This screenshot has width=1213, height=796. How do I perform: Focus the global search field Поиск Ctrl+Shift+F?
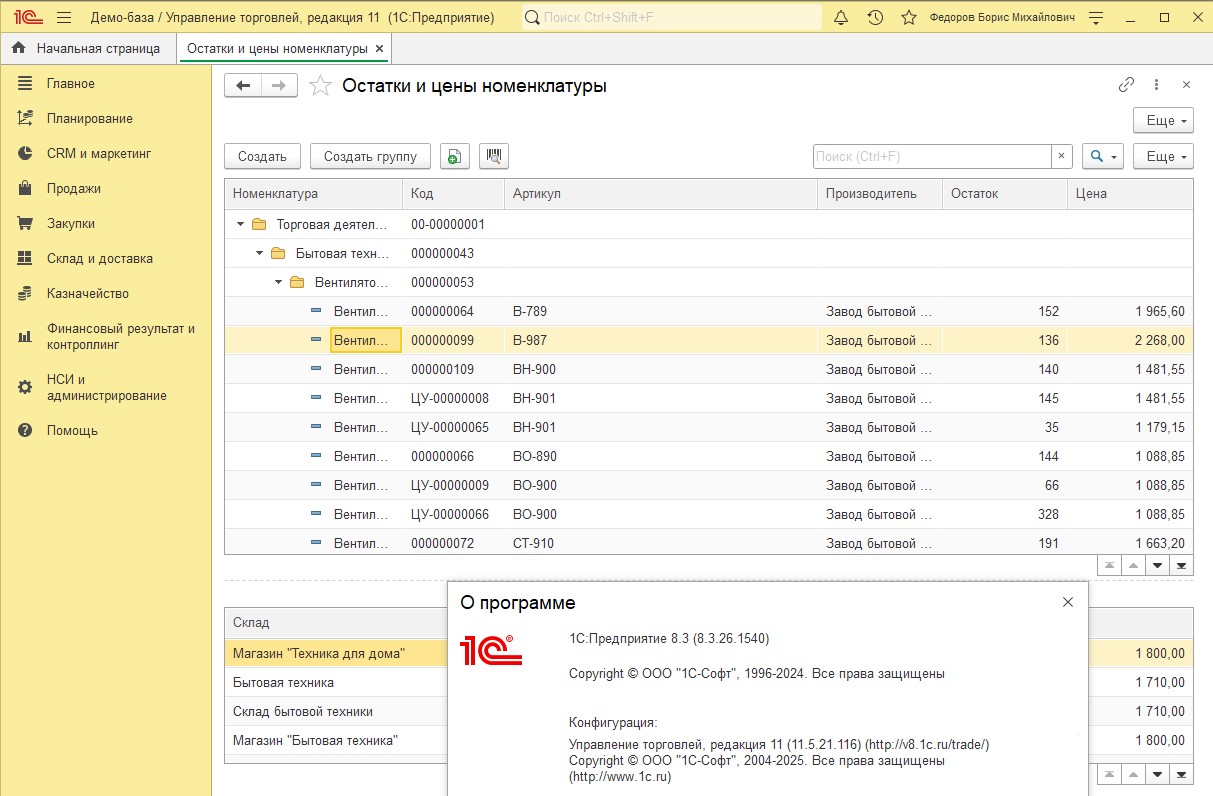(672, 17)
